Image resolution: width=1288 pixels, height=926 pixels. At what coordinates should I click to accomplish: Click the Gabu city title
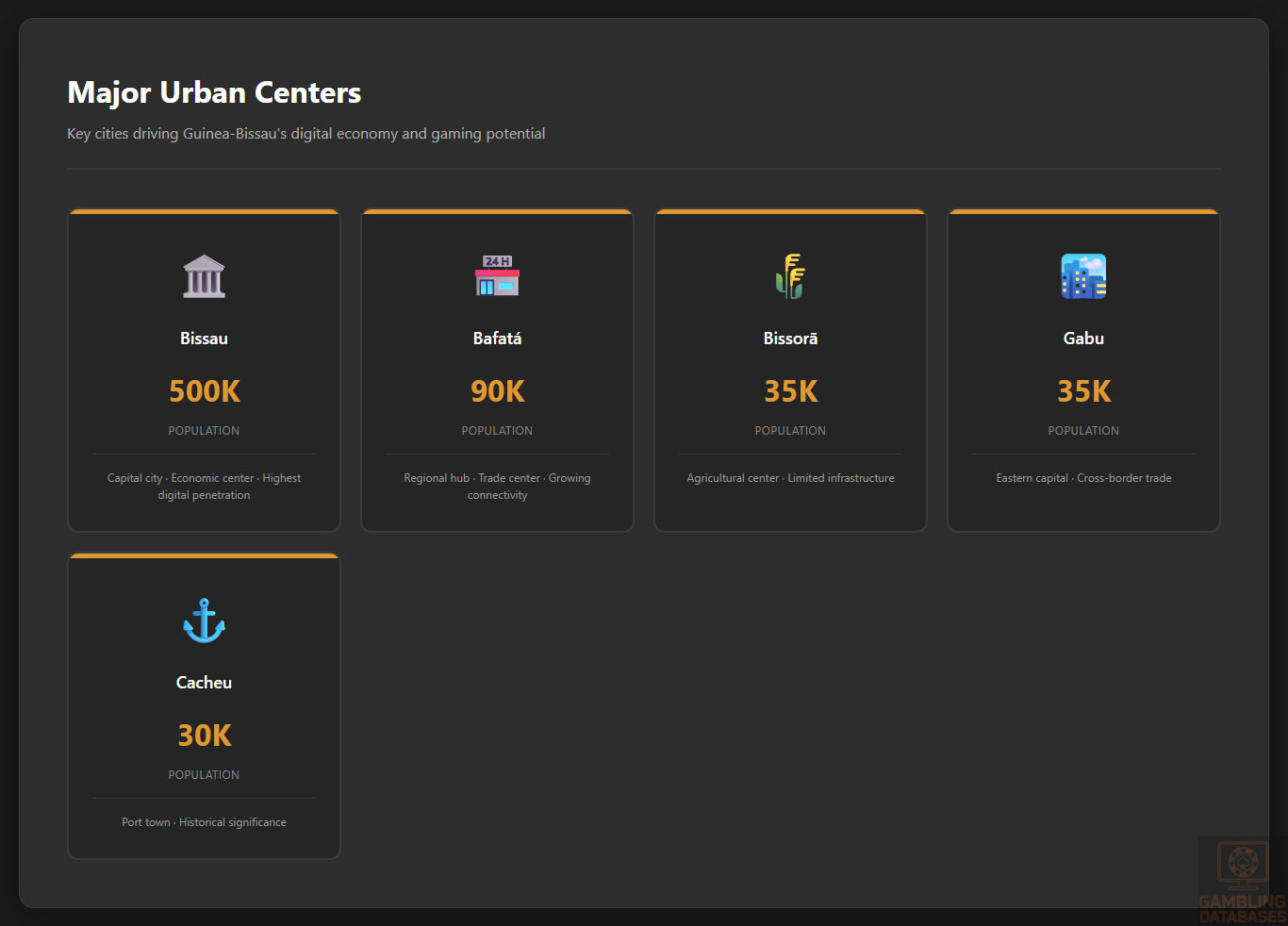coord(1083,339)
